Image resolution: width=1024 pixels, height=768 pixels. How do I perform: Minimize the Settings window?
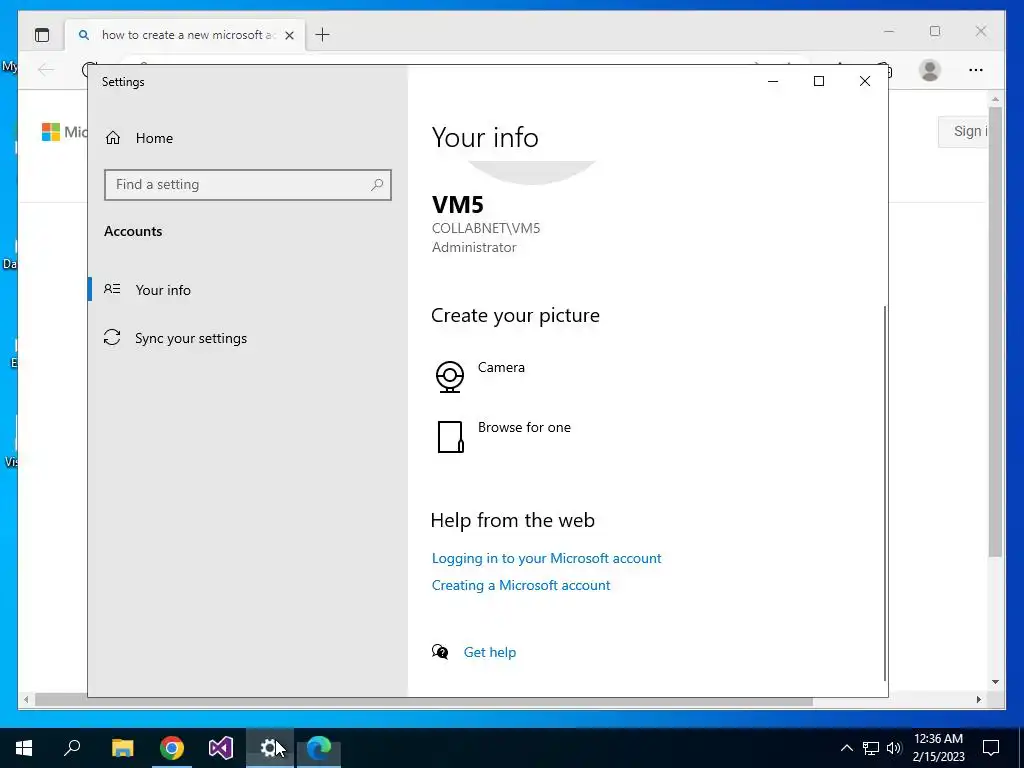[773, 81]
